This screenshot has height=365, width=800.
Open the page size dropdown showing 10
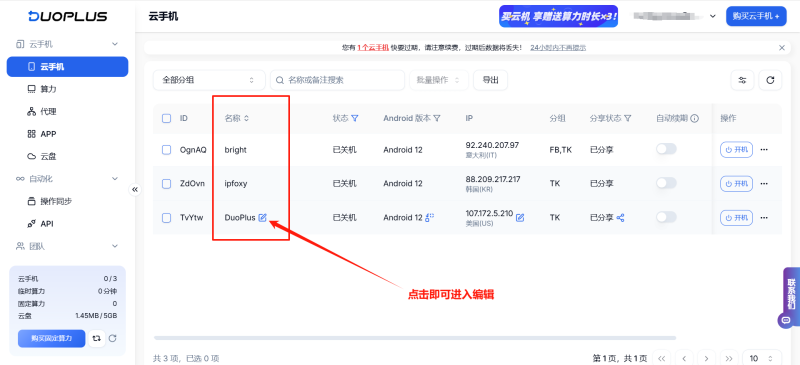click(x=762, y=358)
